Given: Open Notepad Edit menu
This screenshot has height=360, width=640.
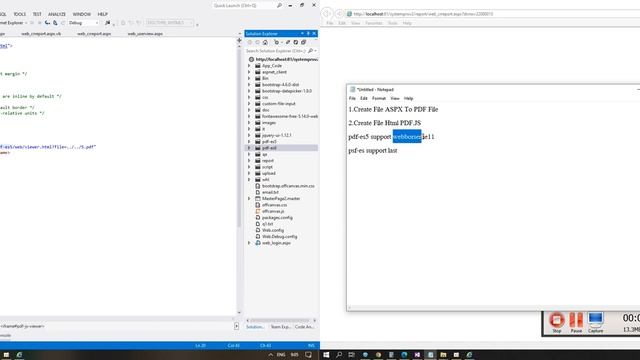Looking at the screenshot, I should 364,98.
